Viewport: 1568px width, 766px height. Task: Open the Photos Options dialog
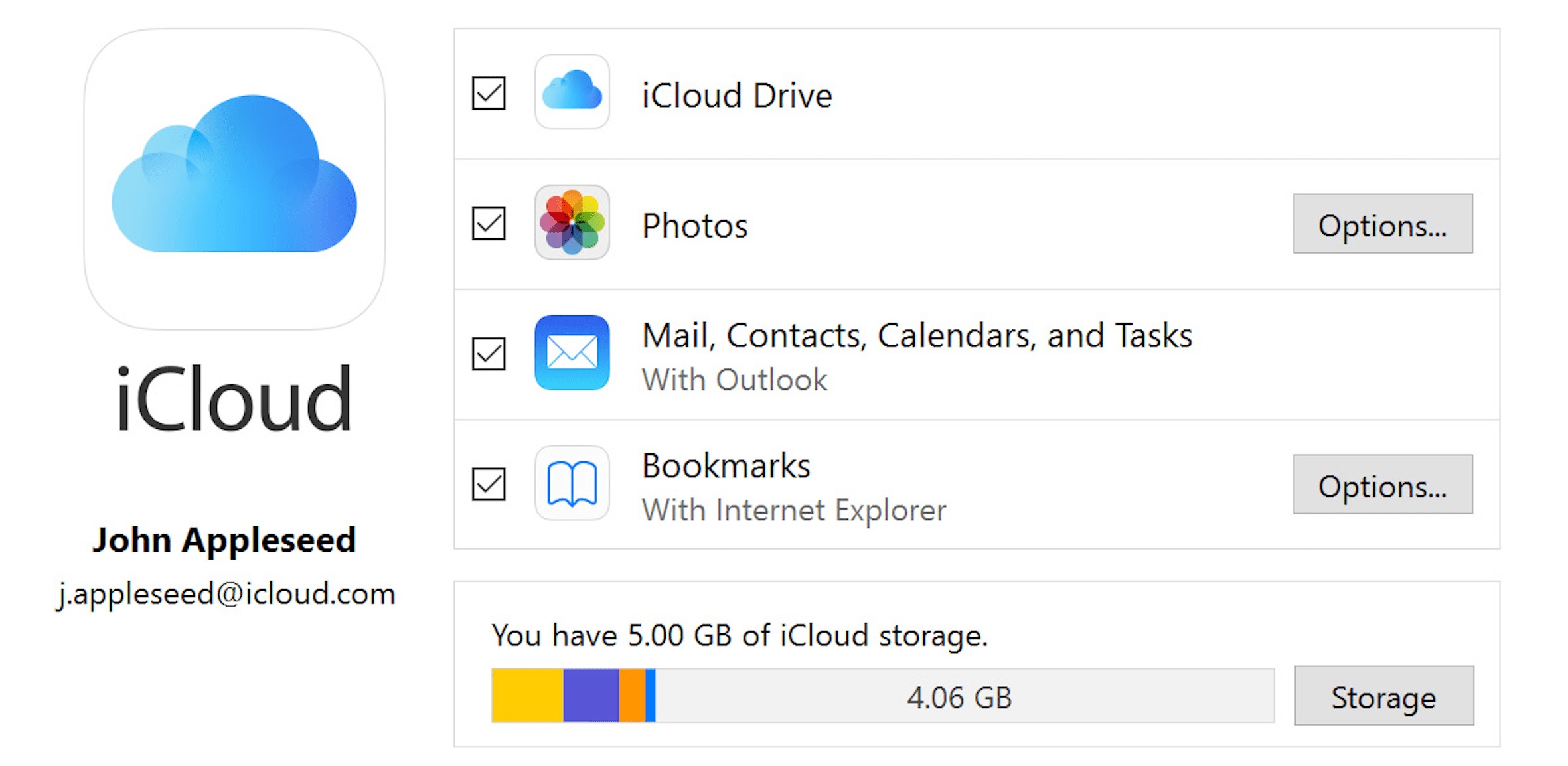[x=1383, y=224]
